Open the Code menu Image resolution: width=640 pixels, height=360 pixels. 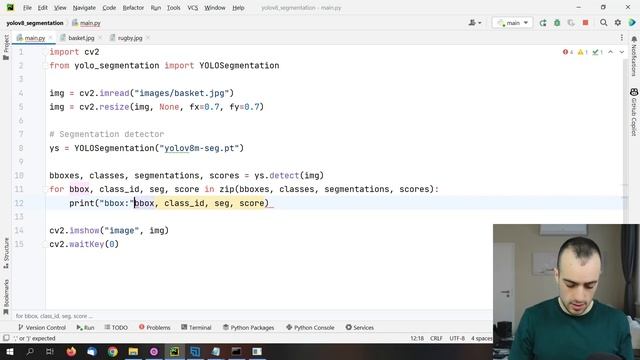click(109, 8)
